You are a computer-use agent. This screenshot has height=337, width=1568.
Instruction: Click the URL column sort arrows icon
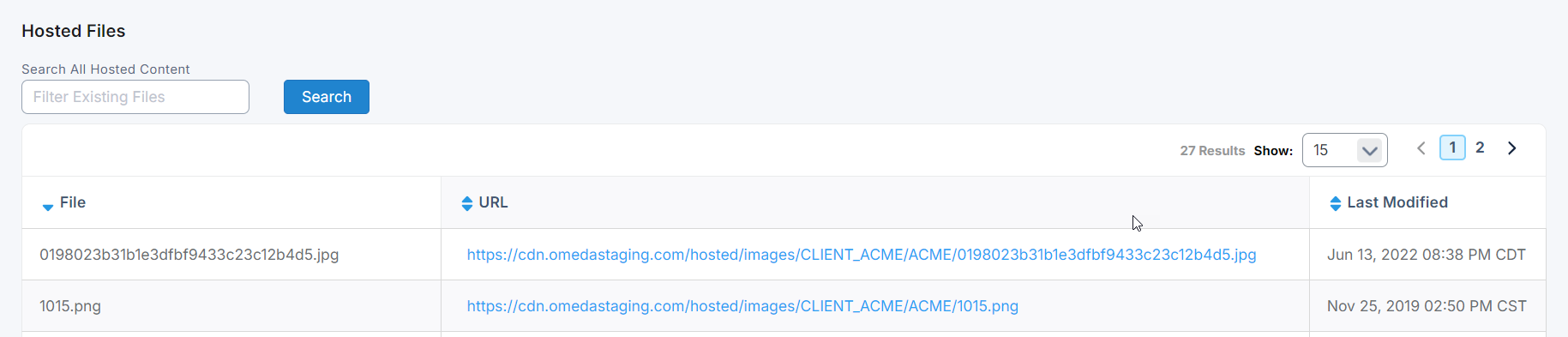pos(467,203)
